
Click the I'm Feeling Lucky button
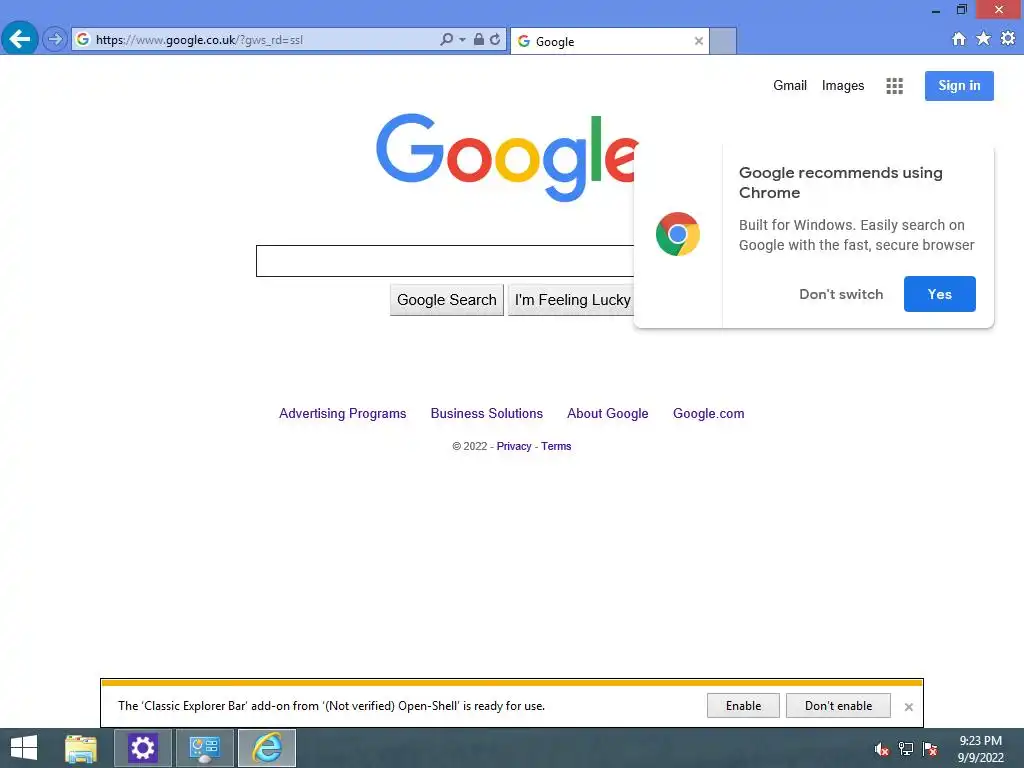[571, 300]
